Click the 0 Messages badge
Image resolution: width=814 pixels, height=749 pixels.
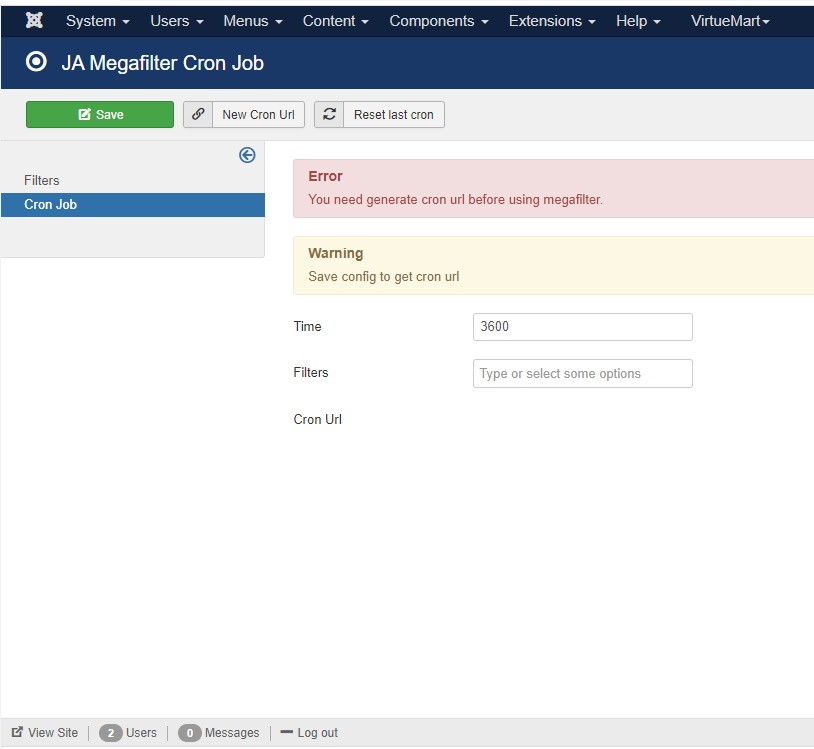point(189,732)
